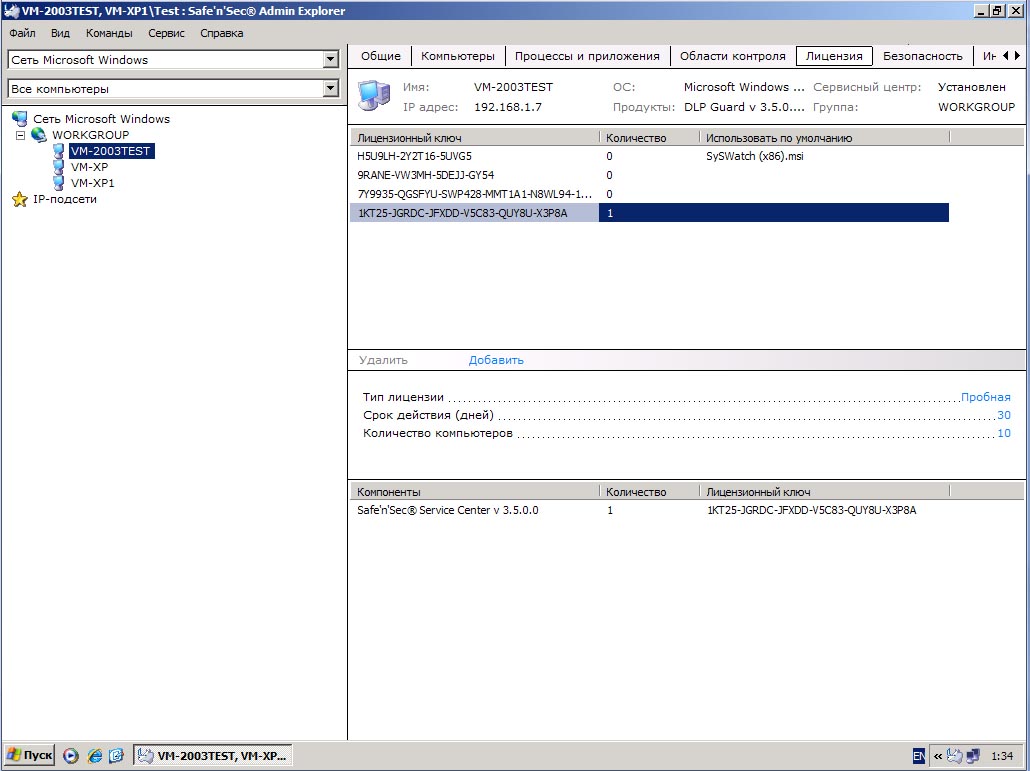Click the star icon for IP-подсети
The height and width of the screenshot is (771, 1030).
pos(20,199)
